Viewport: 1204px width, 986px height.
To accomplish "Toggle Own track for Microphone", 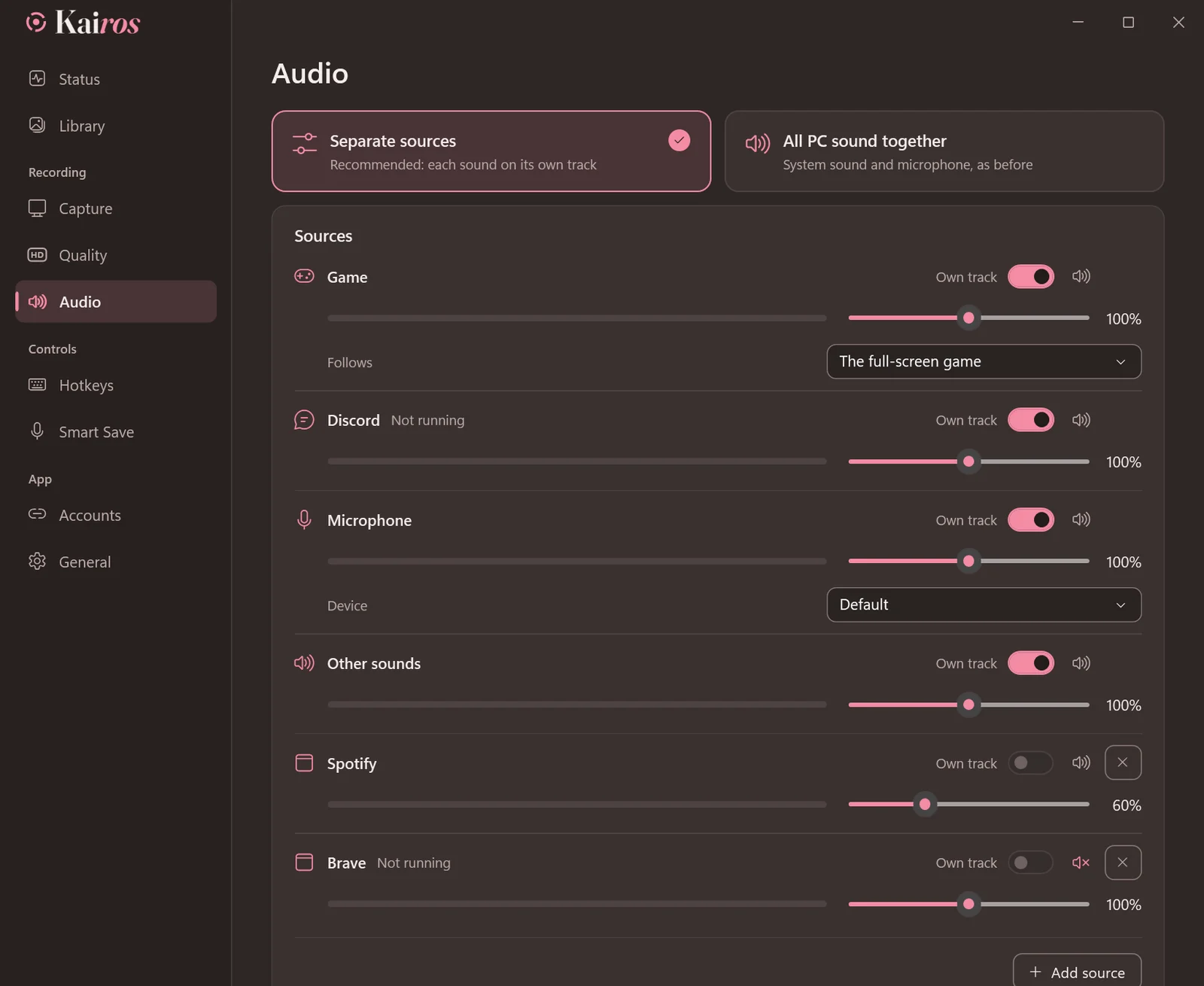I will 1031,519.
